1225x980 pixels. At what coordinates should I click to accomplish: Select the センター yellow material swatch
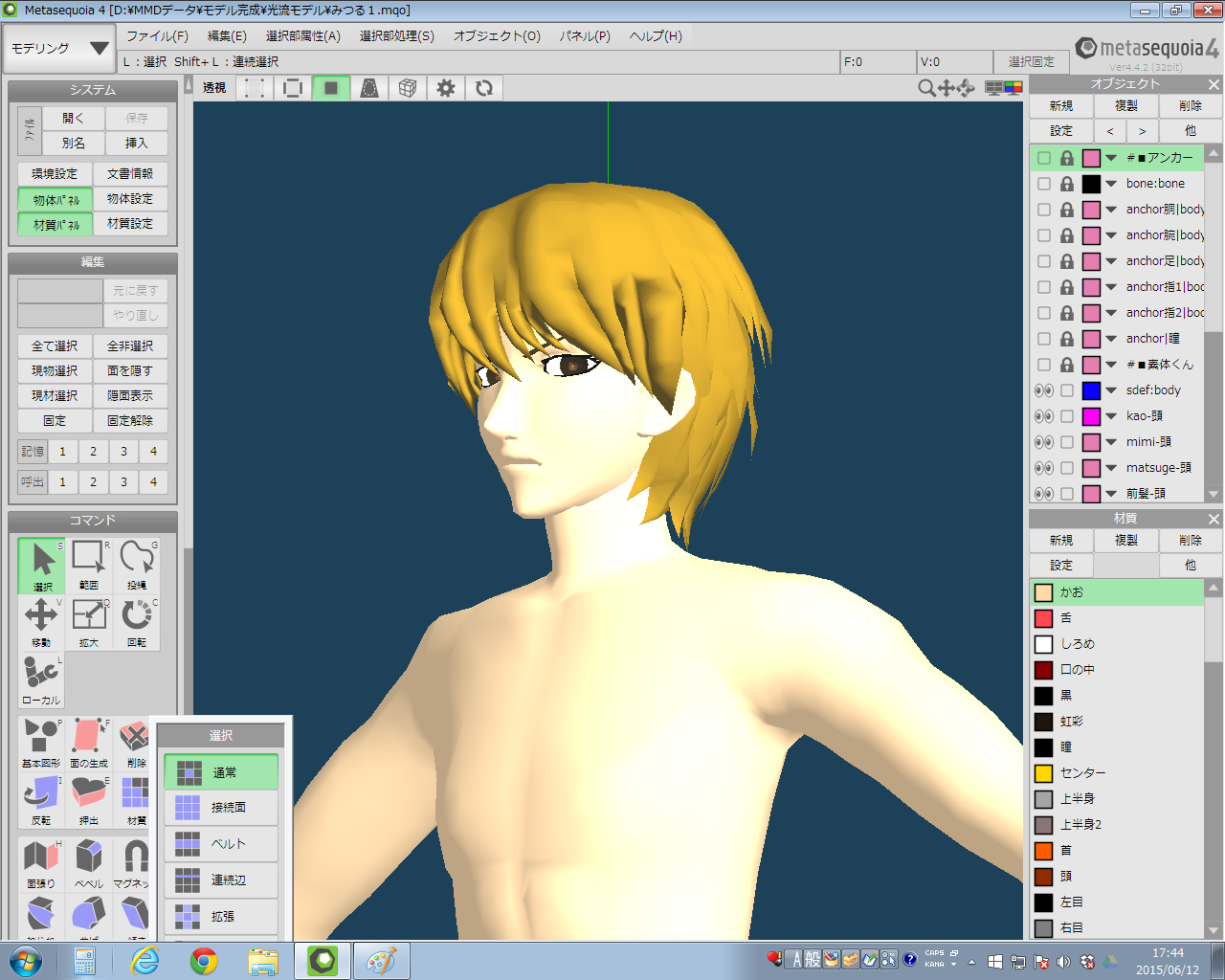1044,773
